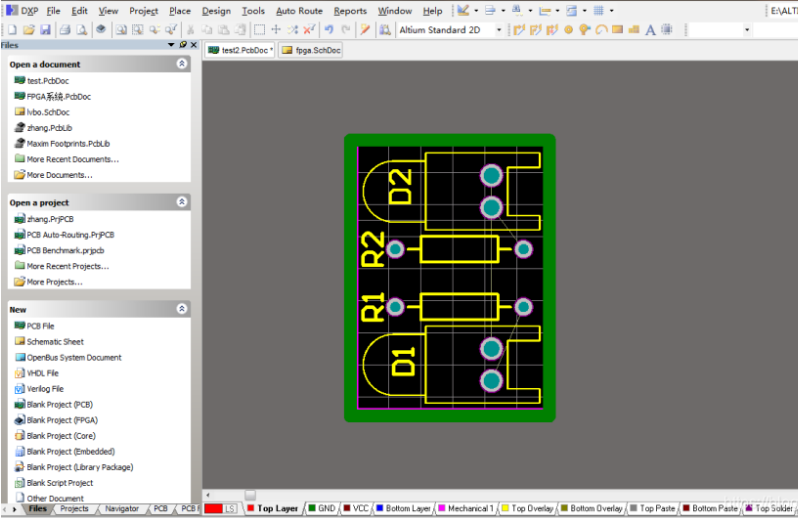The width and height of the screenshot is (798, 518).
Task: Select the Place Fill rectangle tool
Action: (617, 30)
